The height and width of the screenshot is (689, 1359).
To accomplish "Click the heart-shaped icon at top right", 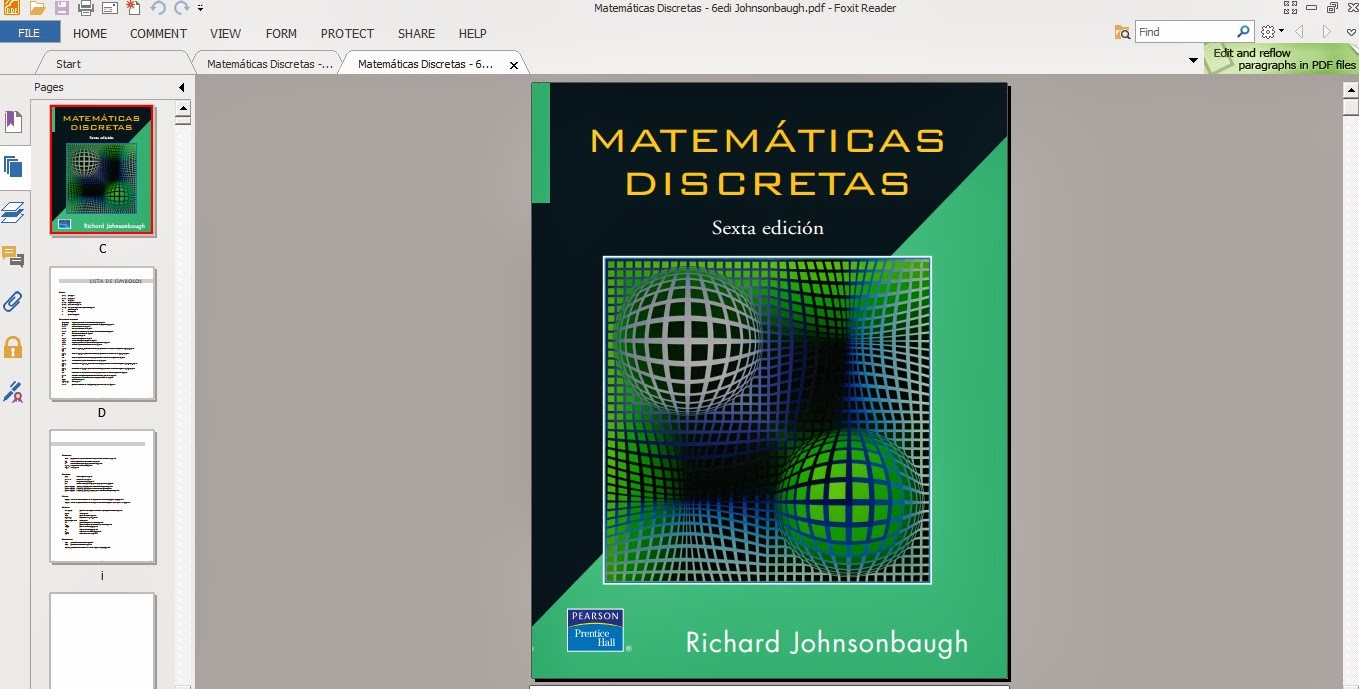I will 1350,32.
